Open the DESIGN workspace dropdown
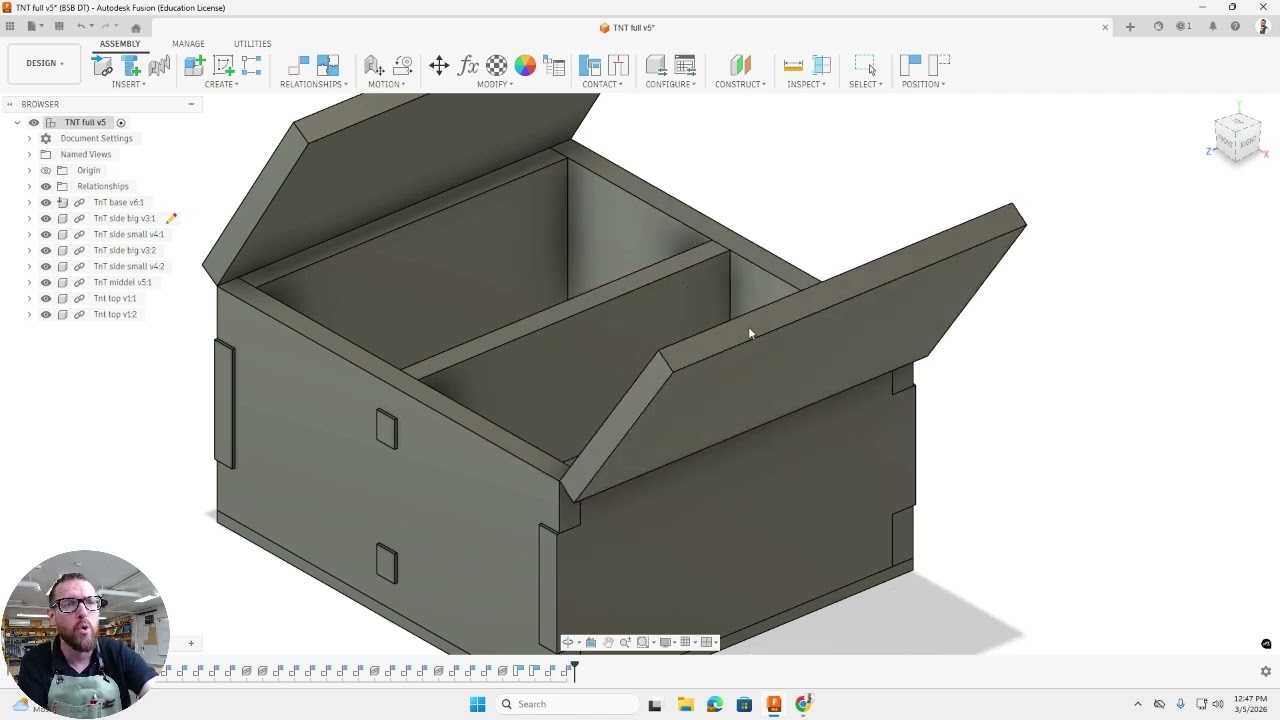 pos(44,63)
